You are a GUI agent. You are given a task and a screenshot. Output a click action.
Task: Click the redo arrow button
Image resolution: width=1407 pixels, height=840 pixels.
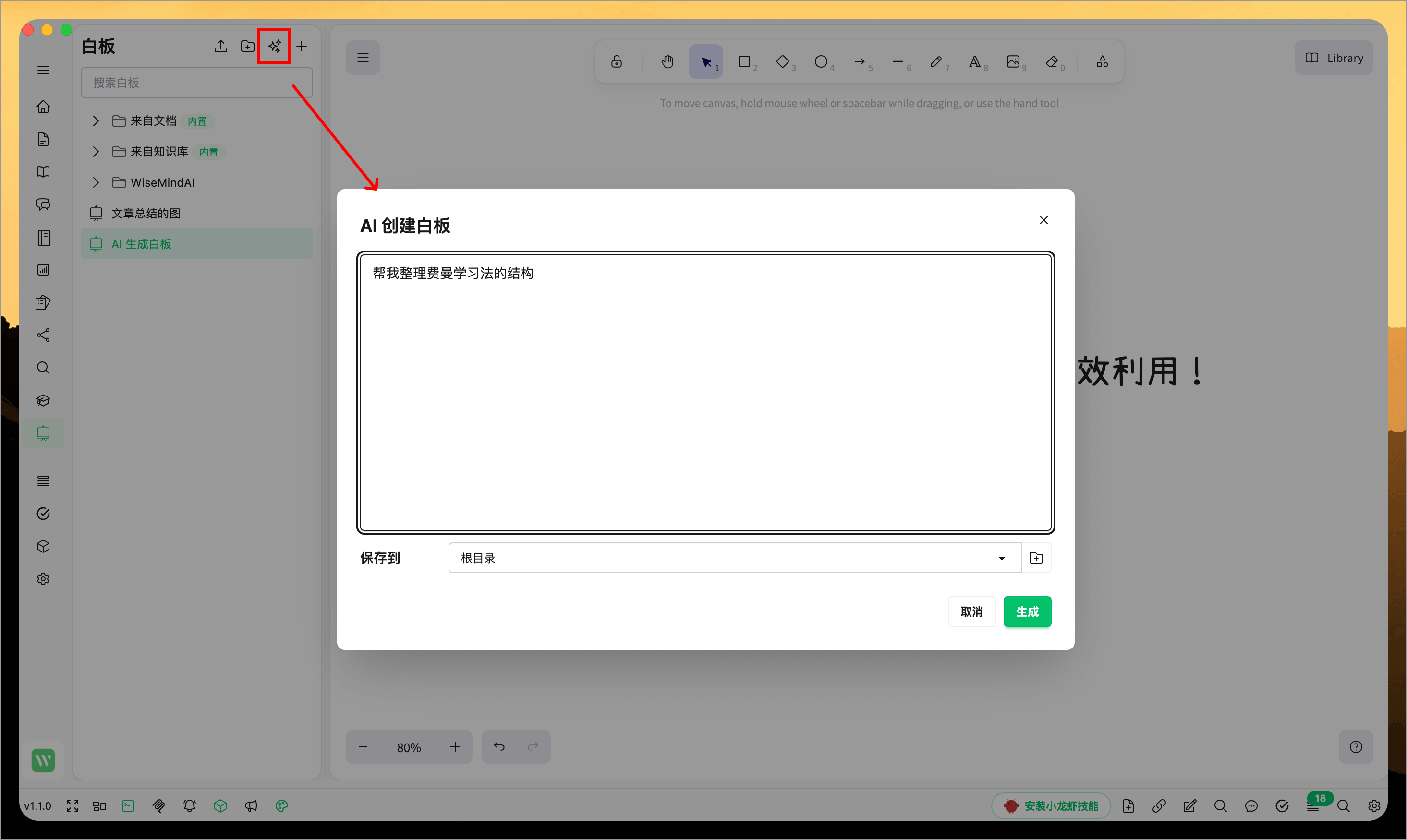(533, 747)
